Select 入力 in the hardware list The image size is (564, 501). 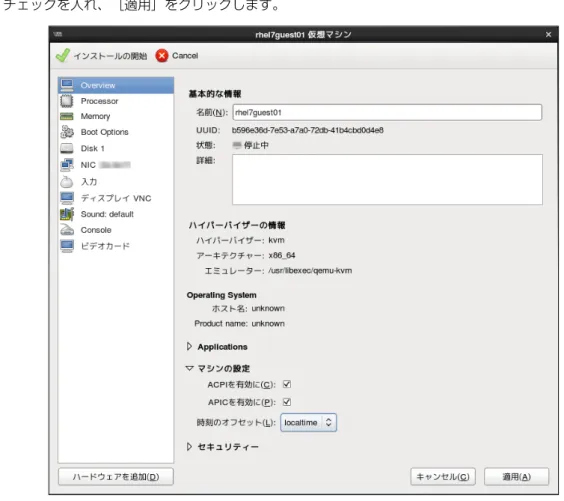click(x=116, y=182)
